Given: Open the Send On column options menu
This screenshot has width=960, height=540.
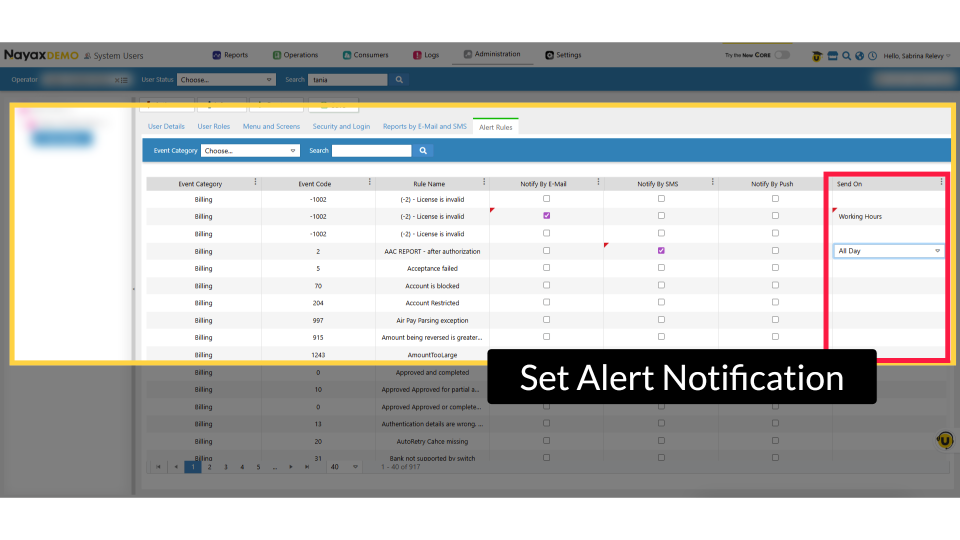Looking at the screenshot, I should 941,183.
